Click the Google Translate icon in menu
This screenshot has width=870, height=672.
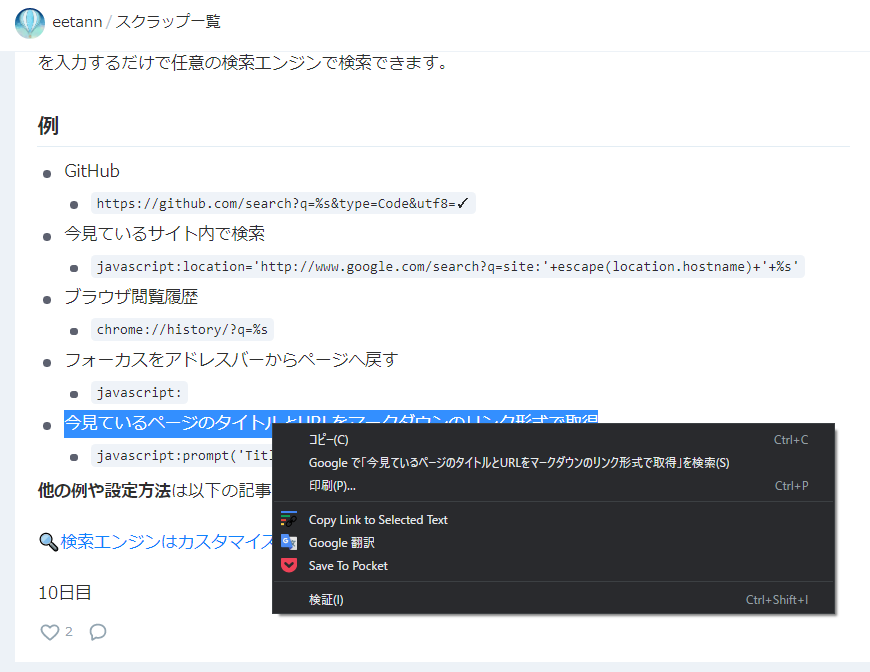pyautogui.click(x=289, y=542)
